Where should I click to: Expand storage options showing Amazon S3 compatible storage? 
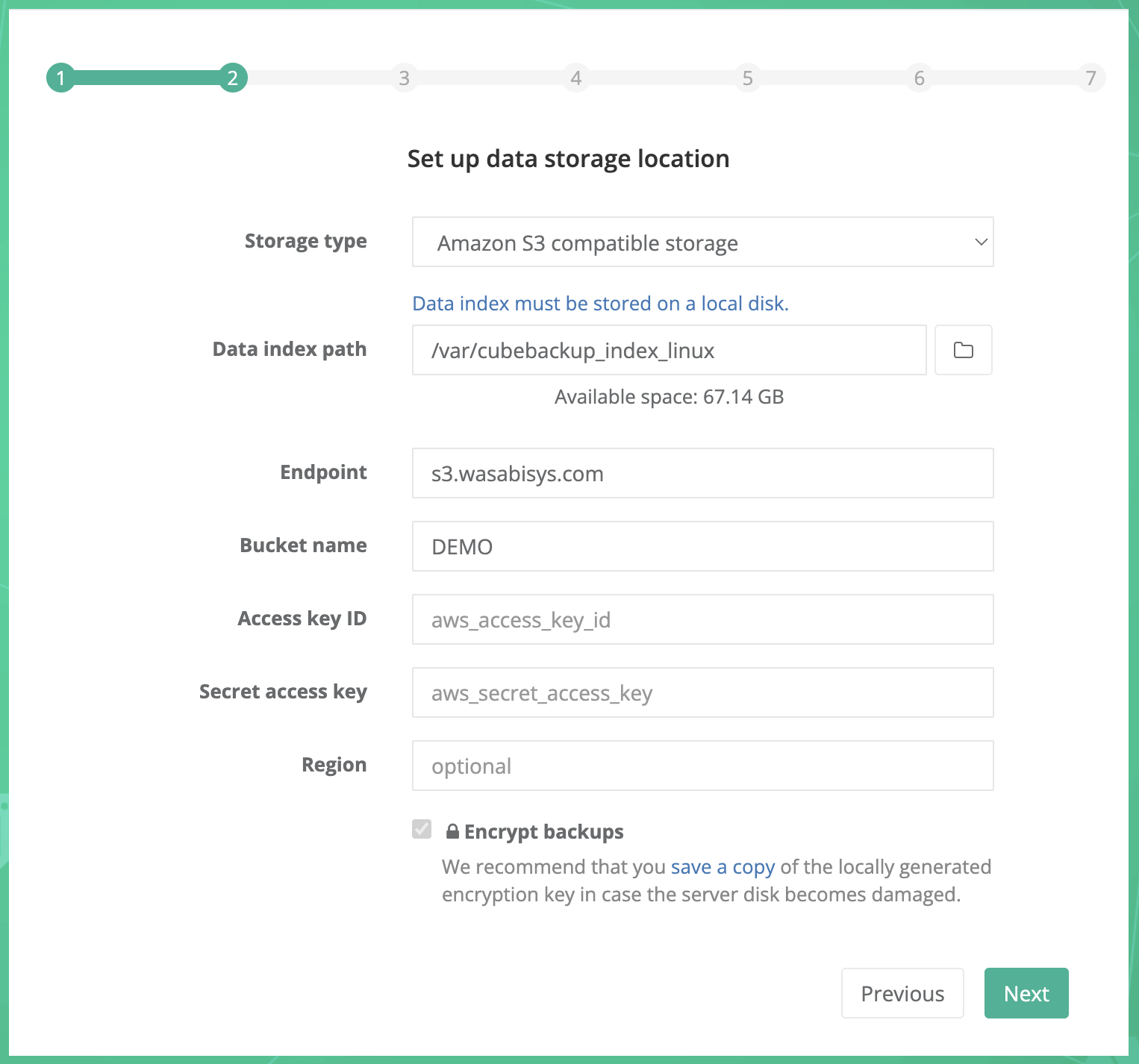coord(702,242)
